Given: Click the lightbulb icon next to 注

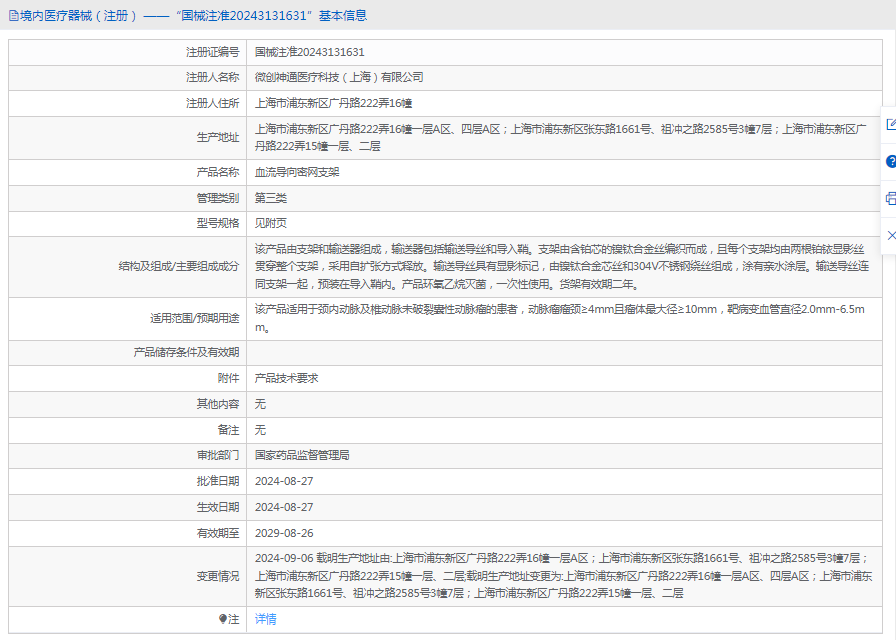Looking at the screenshot, I should click(223, 619).
